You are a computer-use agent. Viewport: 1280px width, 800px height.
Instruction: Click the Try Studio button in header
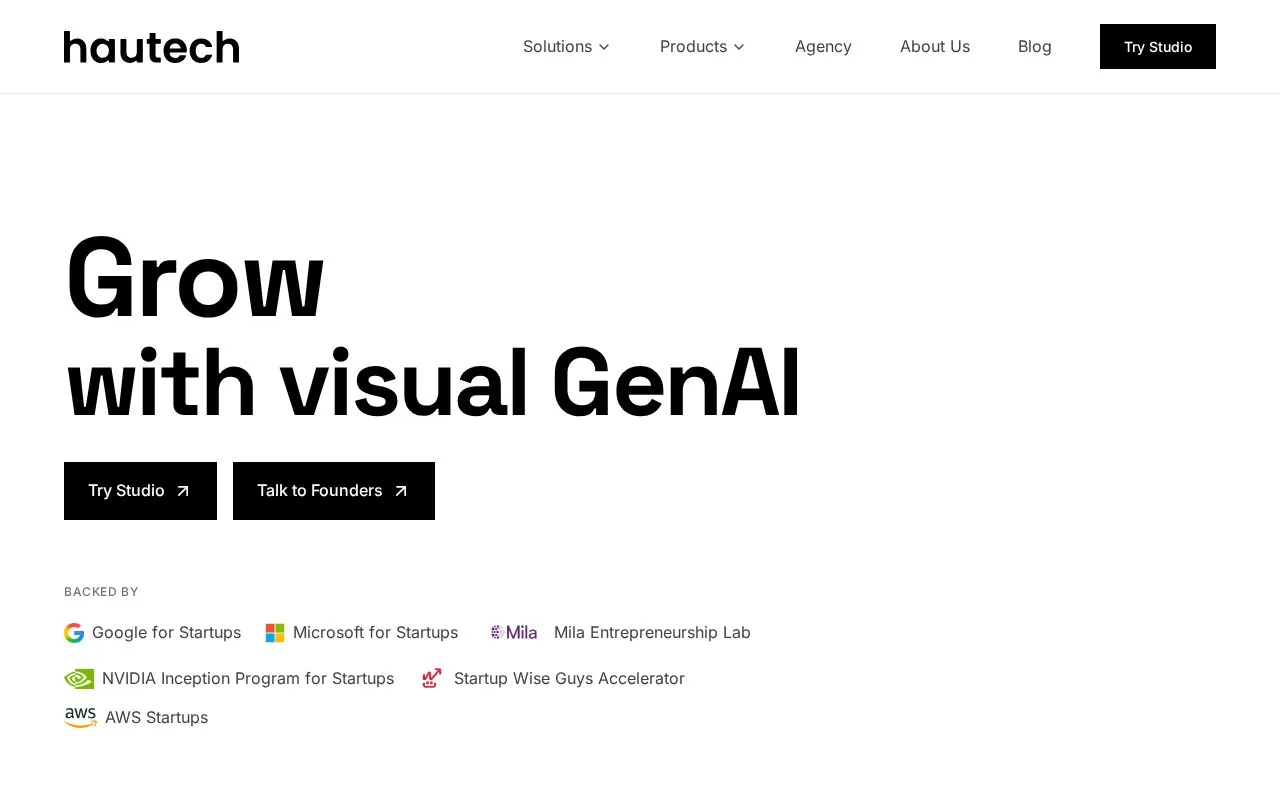1158,47
